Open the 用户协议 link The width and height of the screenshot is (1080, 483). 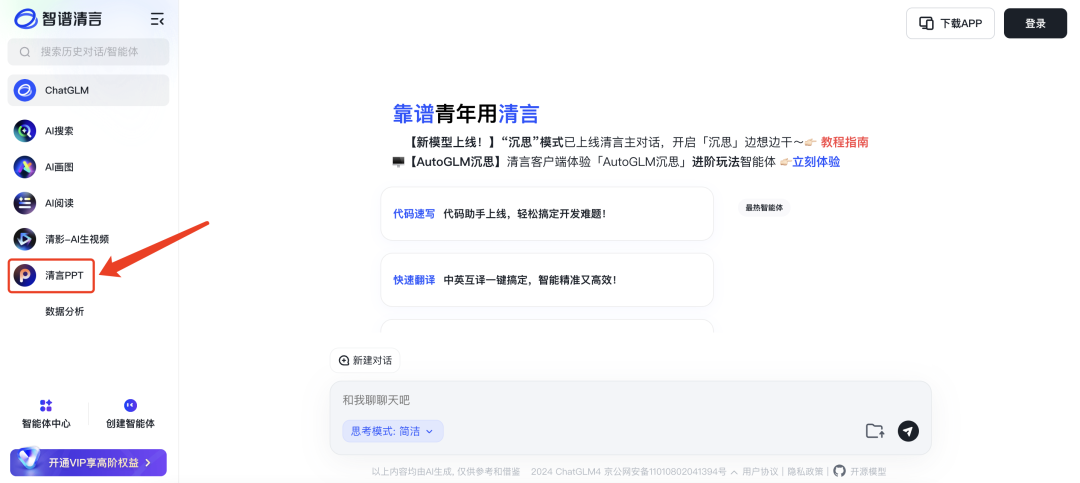click(x=760, y=472)
